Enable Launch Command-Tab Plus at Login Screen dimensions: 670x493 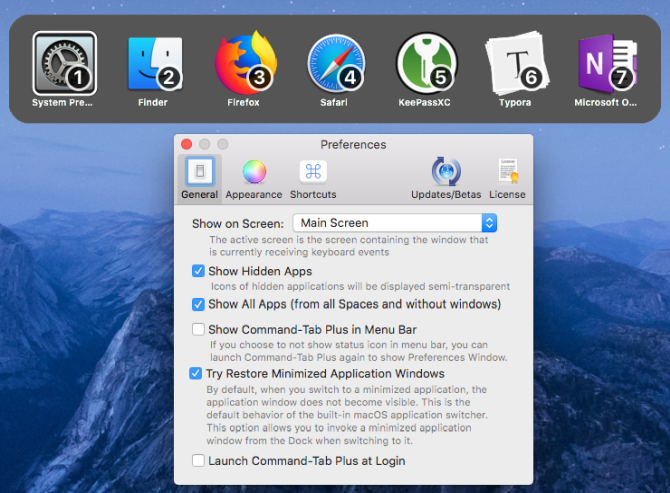[x=198, y=461]
